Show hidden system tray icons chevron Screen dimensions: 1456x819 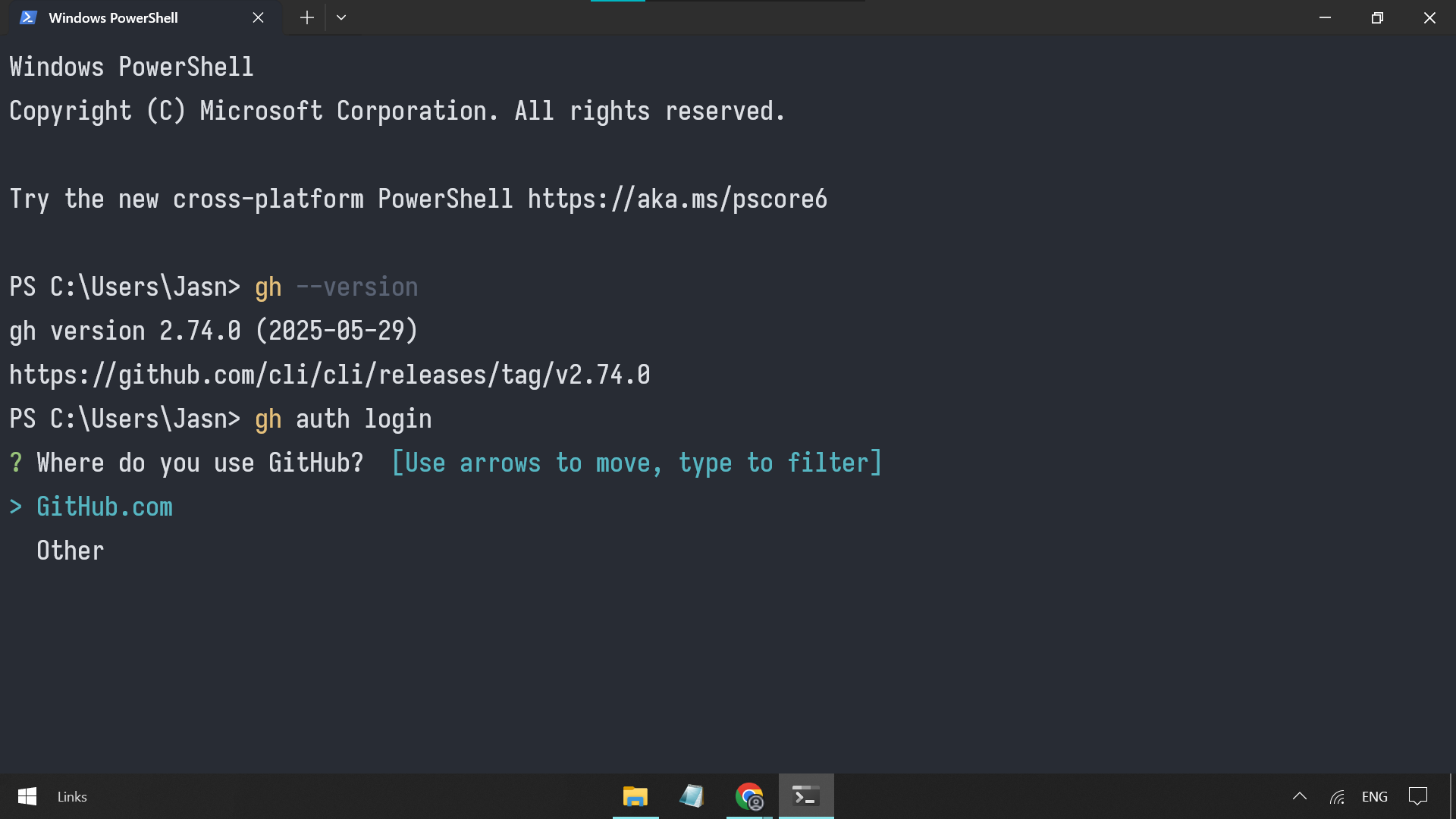coord(1299,796)
